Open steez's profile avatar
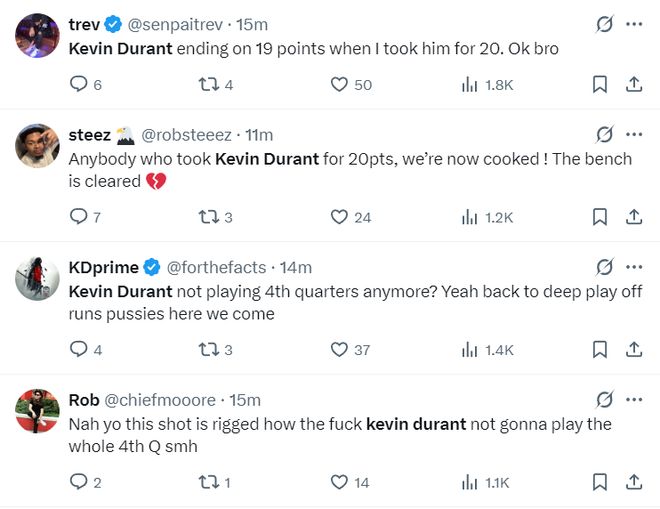This screenshot has height=509, width=660. [38, 147]
